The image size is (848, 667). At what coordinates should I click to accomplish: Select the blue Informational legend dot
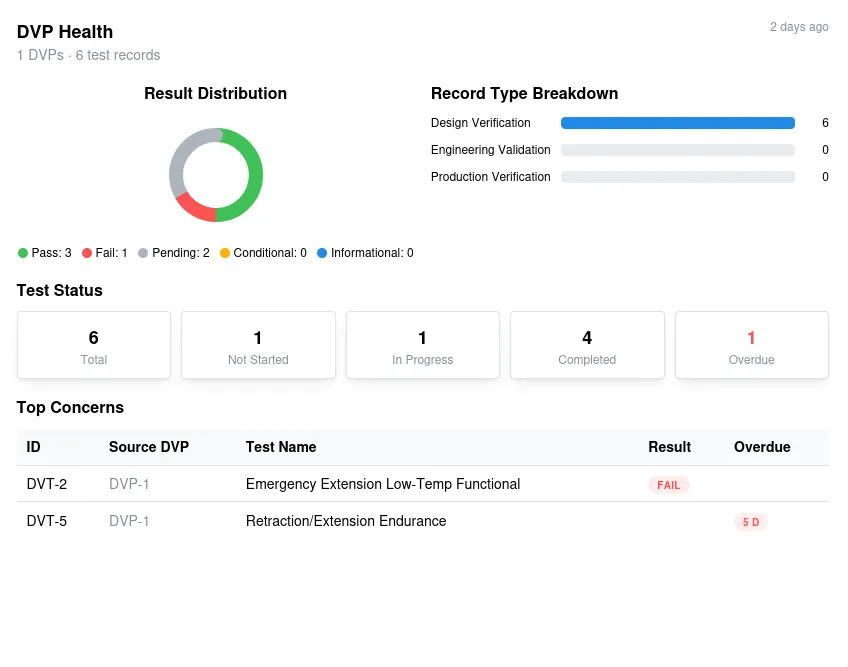[322, 253]
